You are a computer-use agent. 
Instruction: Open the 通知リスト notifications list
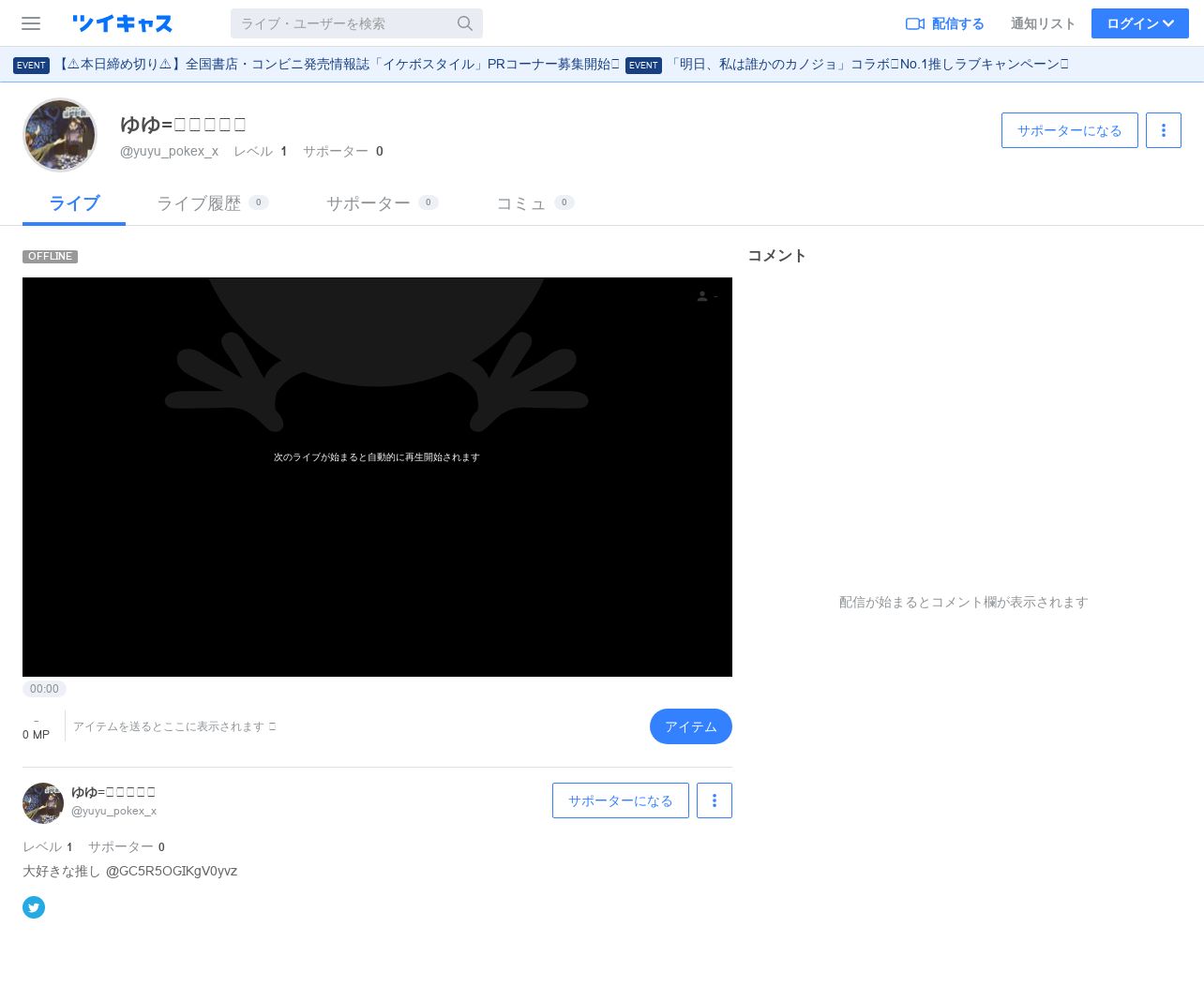click(1043, 23)
